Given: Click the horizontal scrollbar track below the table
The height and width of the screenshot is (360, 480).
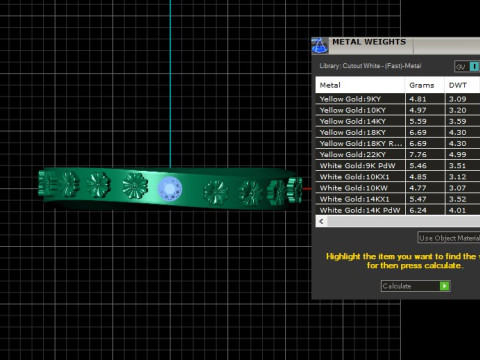Looking at the screenshot, I should point(403,221).
